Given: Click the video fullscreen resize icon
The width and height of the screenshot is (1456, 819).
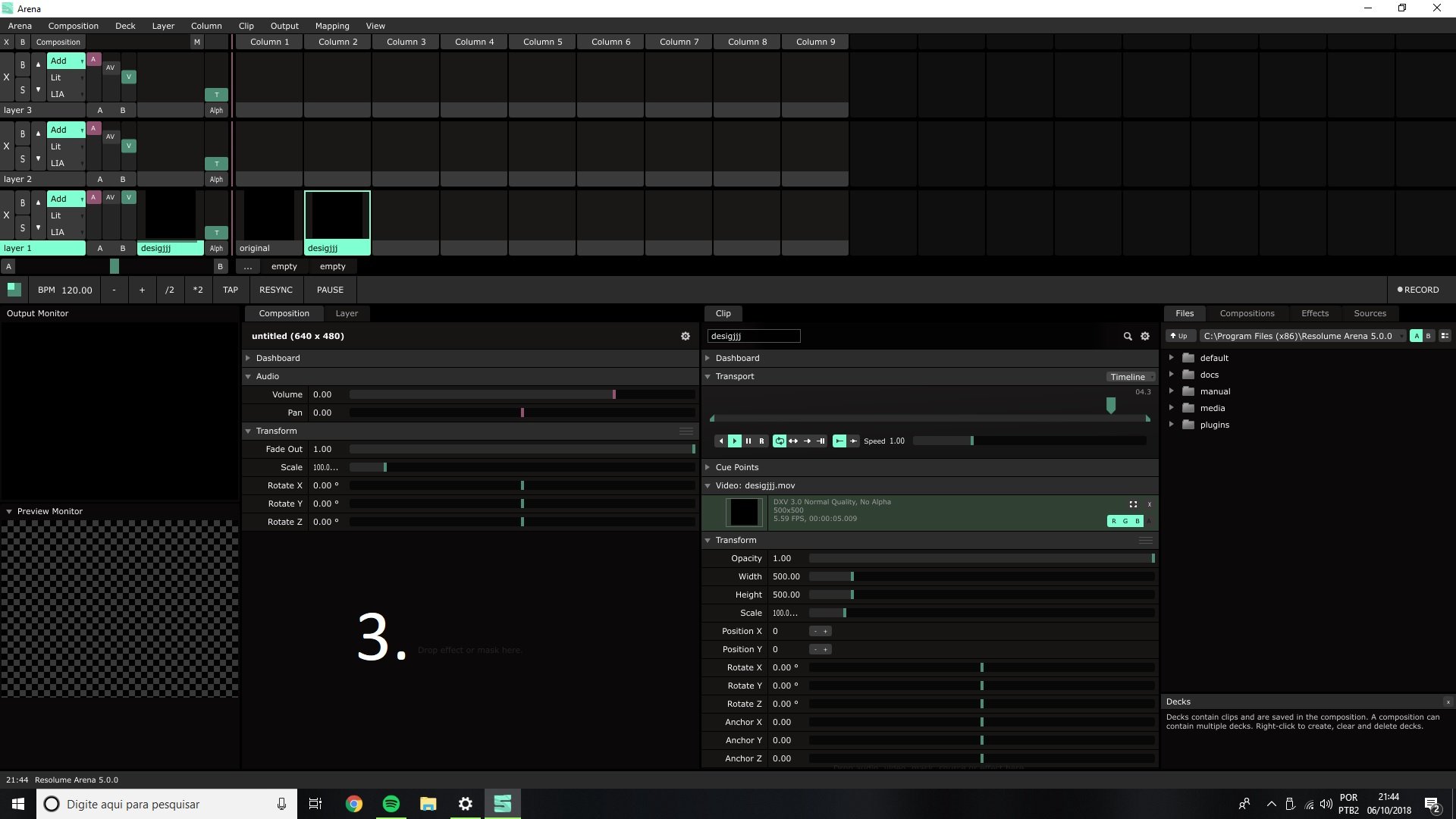Looking at the screenshot, I should [x=1133, y=504].
